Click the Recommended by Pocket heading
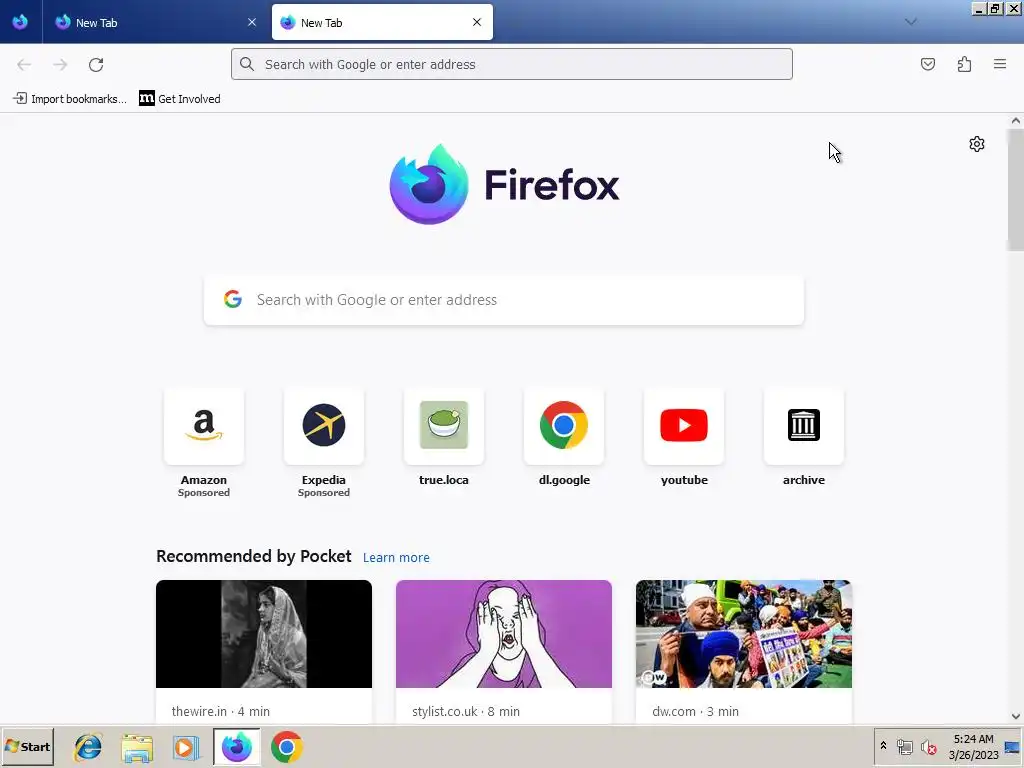The height and width of the screenshot is (768, 1024). 253,556
